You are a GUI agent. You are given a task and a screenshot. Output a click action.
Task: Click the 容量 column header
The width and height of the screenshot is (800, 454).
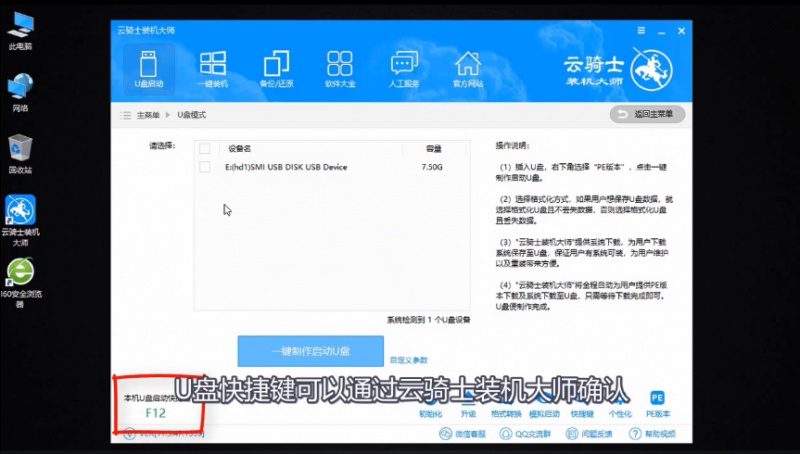click(x=434, y=148)
